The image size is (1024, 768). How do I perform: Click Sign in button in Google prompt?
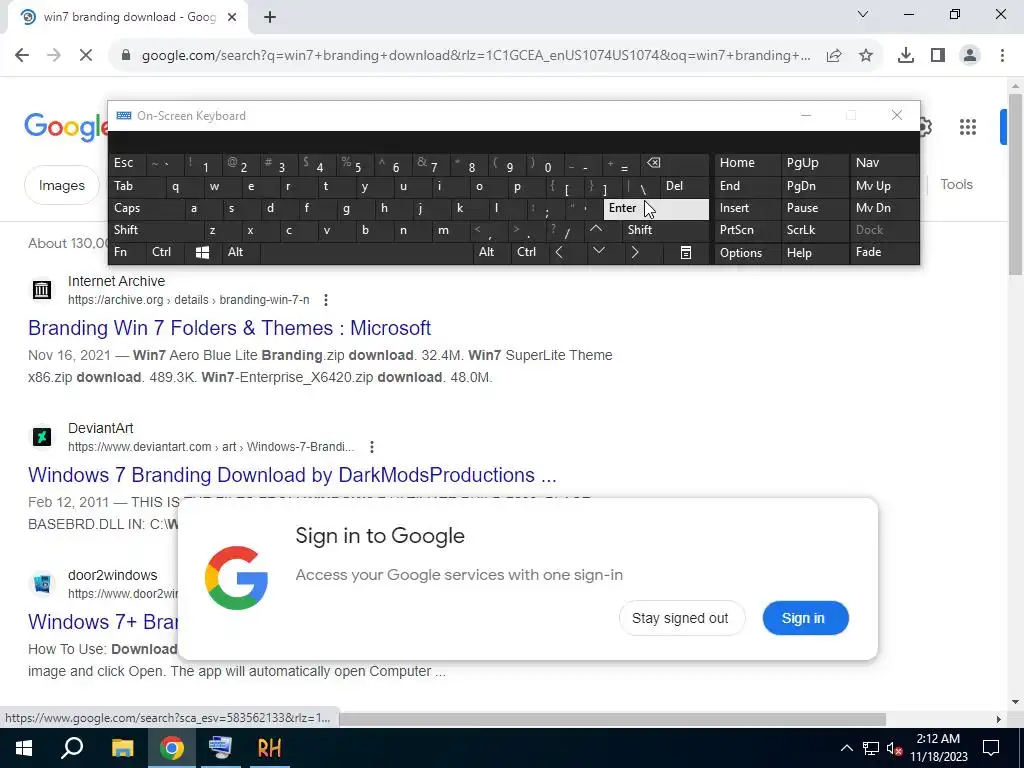click(804, 618)
